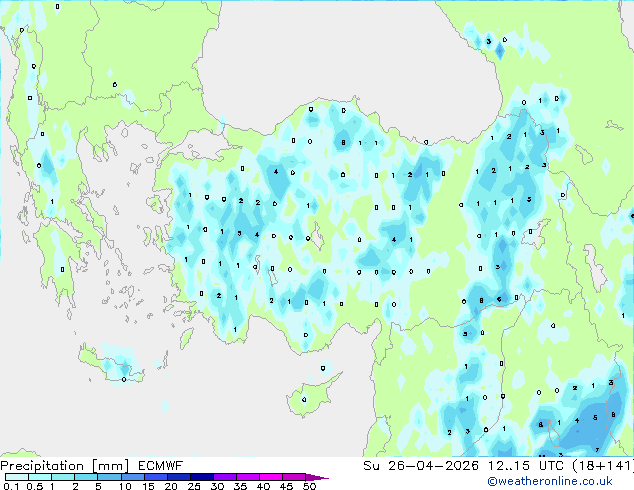Click the 0.5–1 mm legend swatch

40,477
